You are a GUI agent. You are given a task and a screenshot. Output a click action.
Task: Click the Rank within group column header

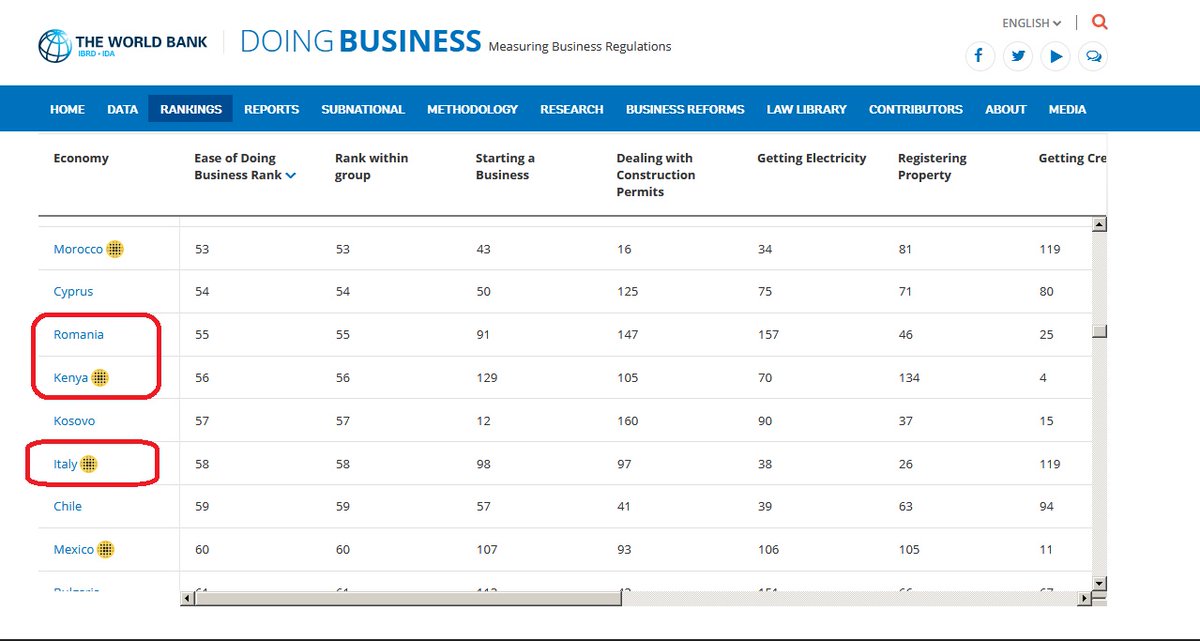[371, 166]
